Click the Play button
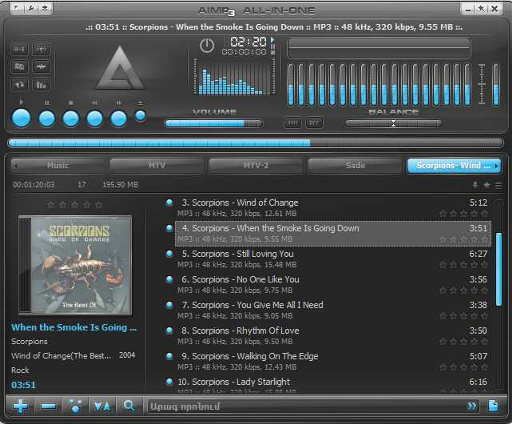The image size is (512, 424). tap(21, 118)
